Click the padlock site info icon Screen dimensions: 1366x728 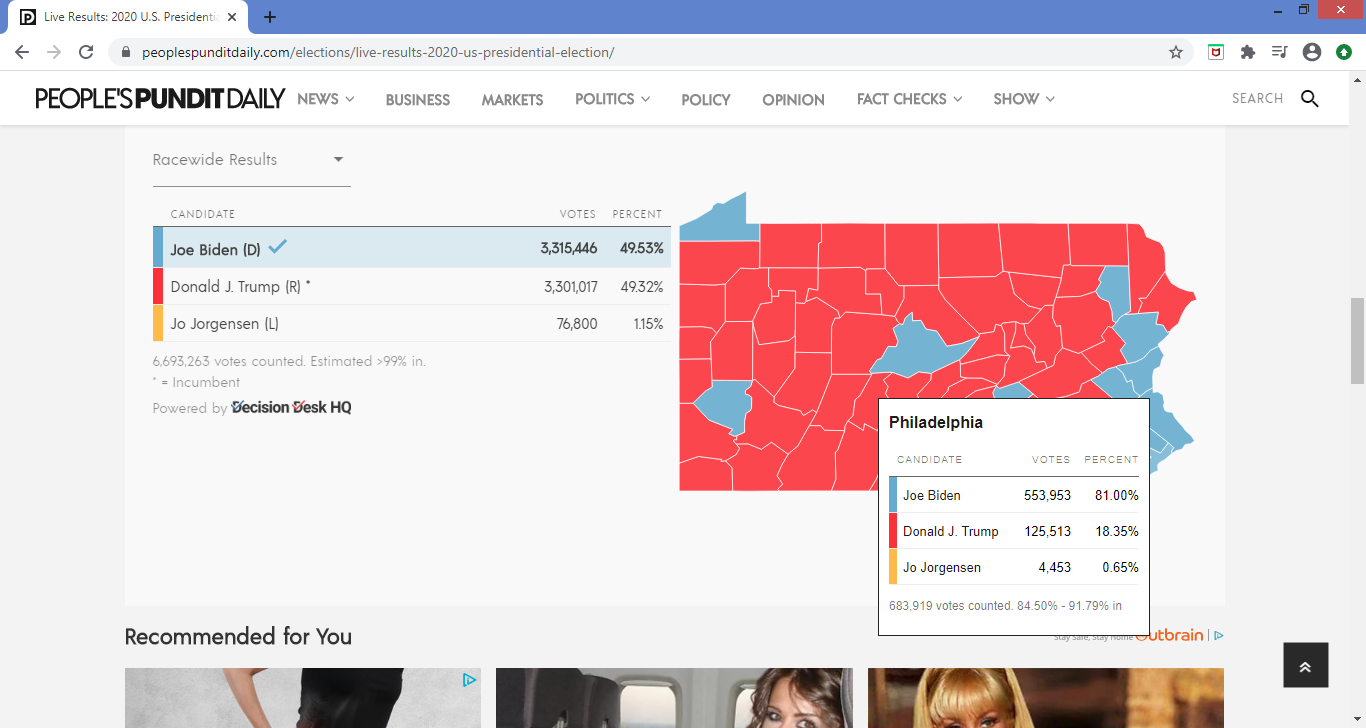click(126, 52)
